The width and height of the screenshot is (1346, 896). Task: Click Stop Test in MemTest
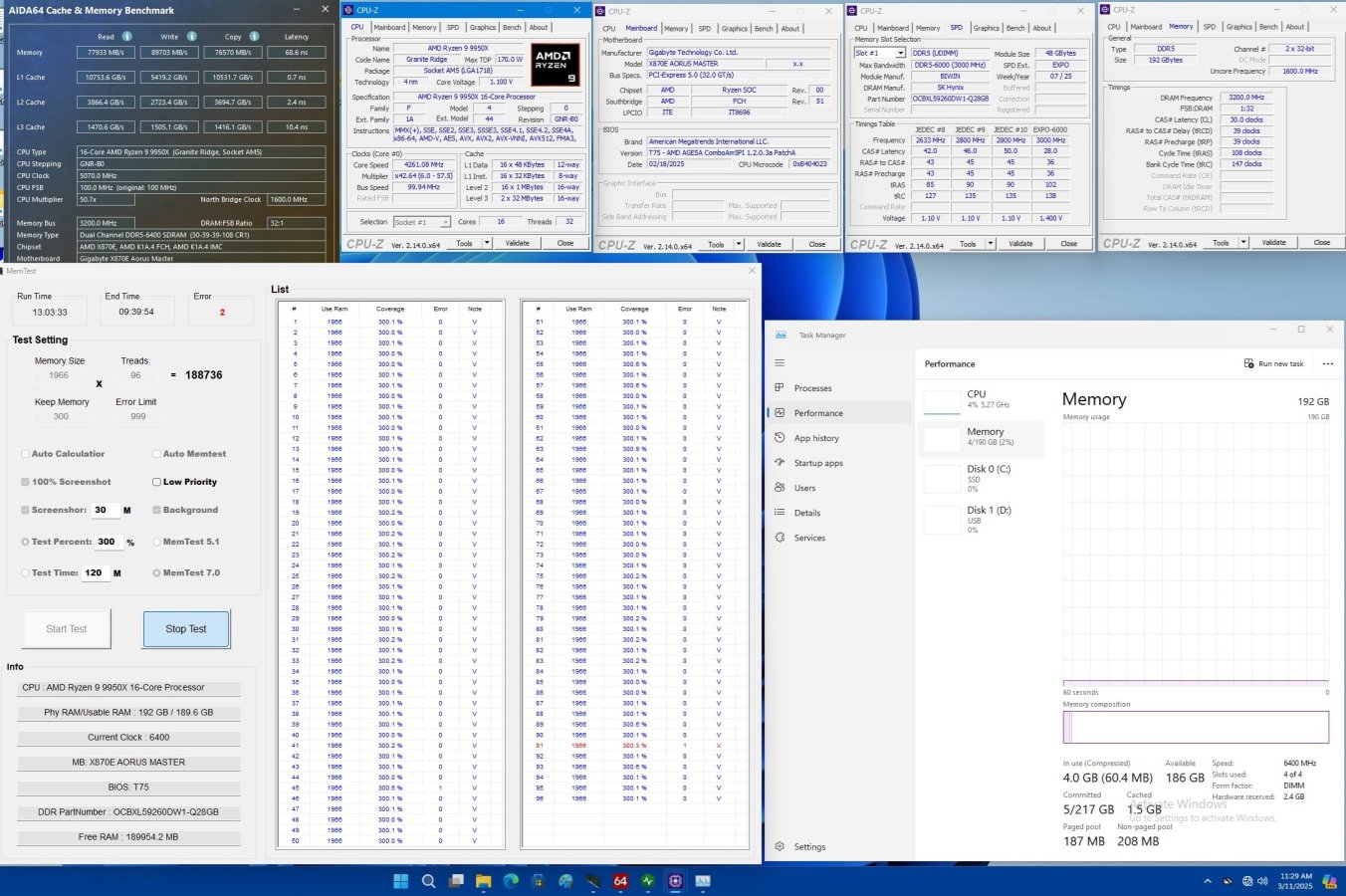point(186,629)
